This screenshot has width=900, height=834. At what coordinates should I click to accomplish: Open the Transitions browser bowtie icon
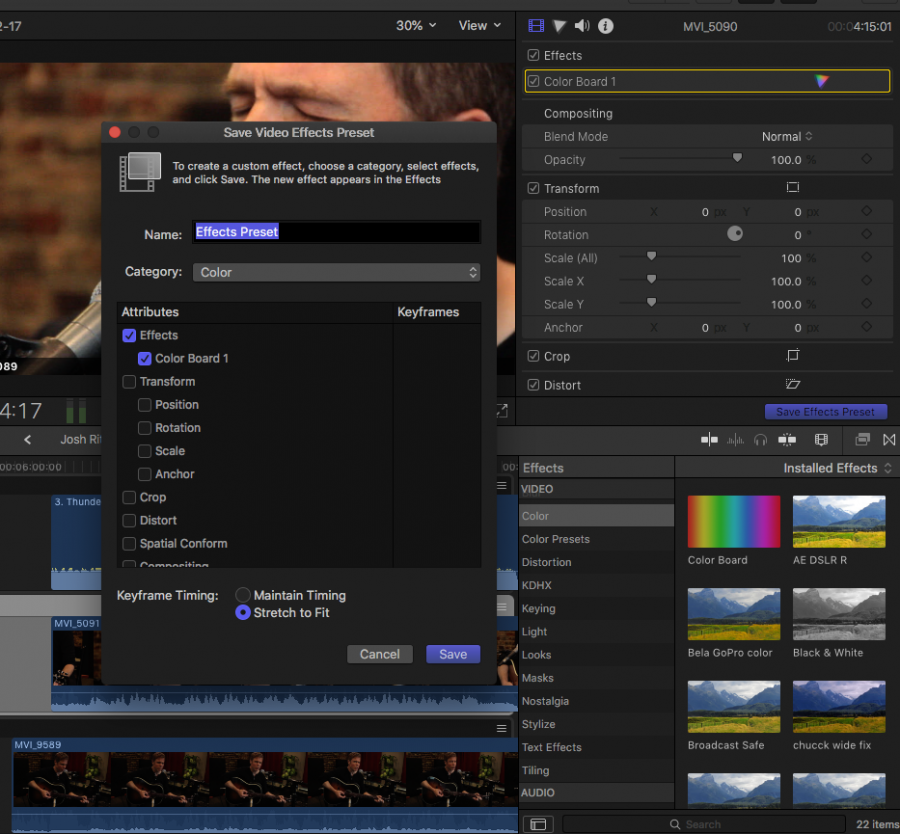(x=889, y=440)
